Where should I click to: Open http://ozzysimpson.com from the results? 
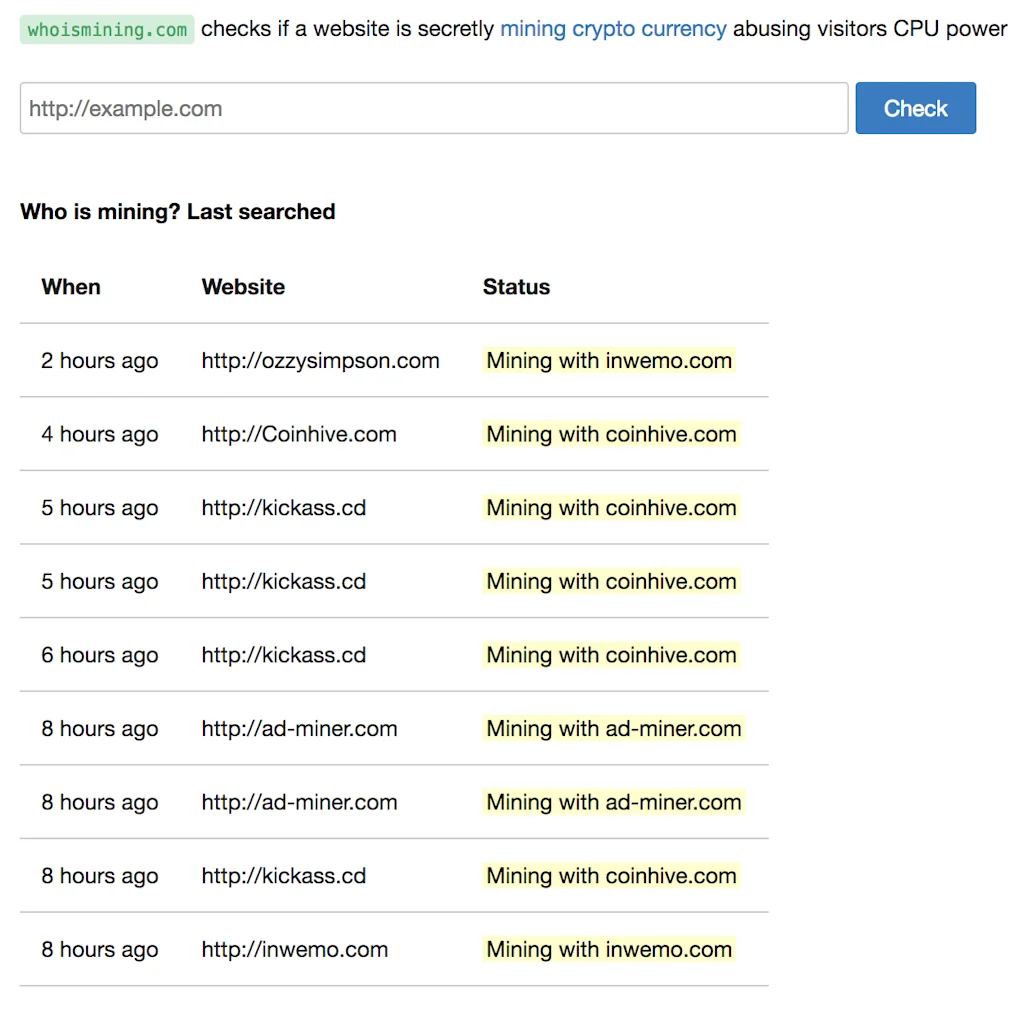[320, 361]
